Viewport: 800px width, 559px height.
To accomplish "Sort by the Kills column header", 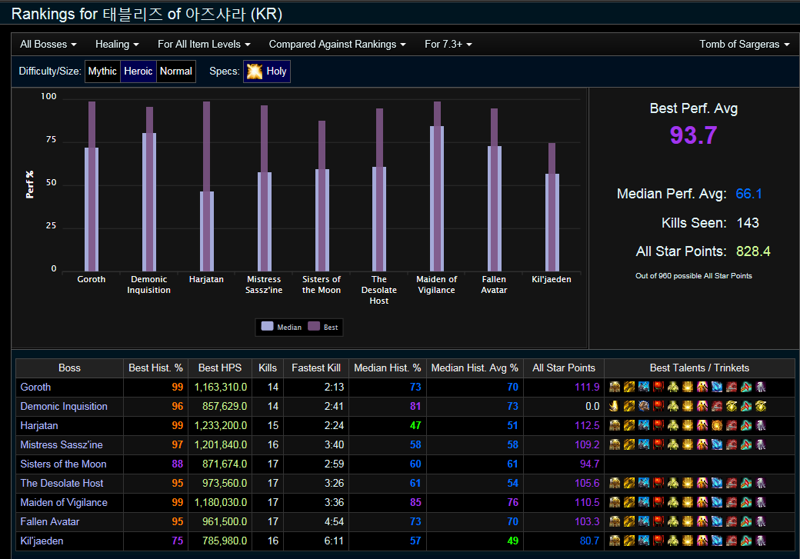I will click(267, 368).
